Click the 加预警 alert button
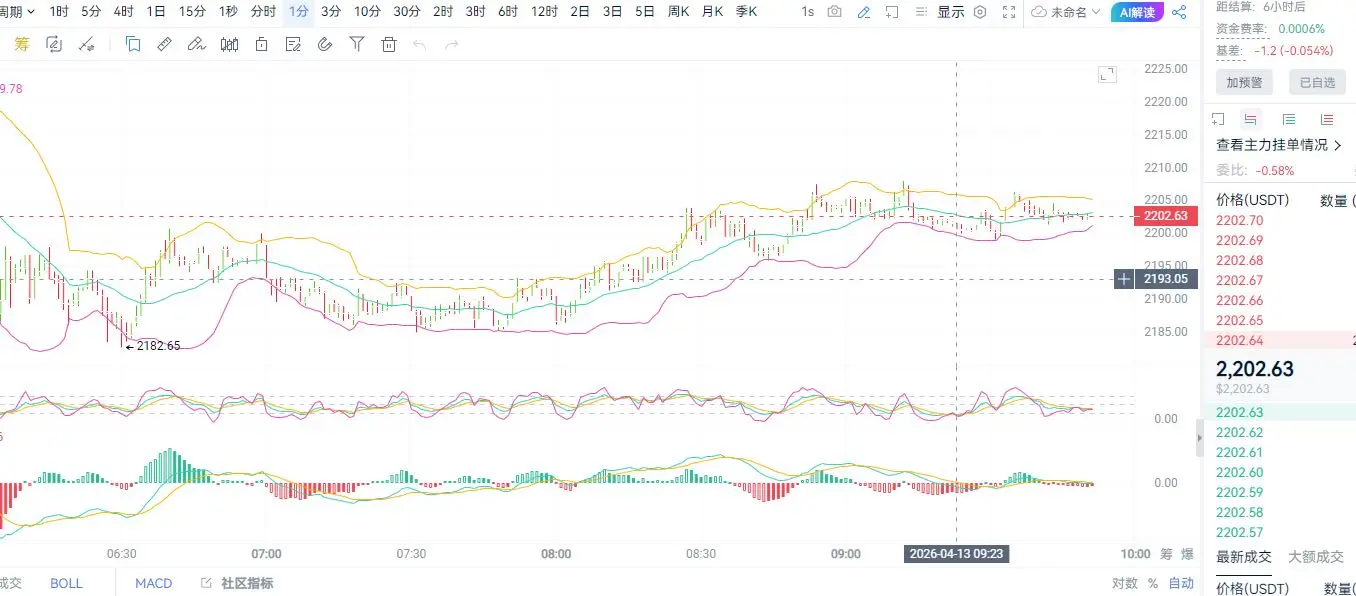The height and width of the screenshot is (596, 1356). [1245, 82]
